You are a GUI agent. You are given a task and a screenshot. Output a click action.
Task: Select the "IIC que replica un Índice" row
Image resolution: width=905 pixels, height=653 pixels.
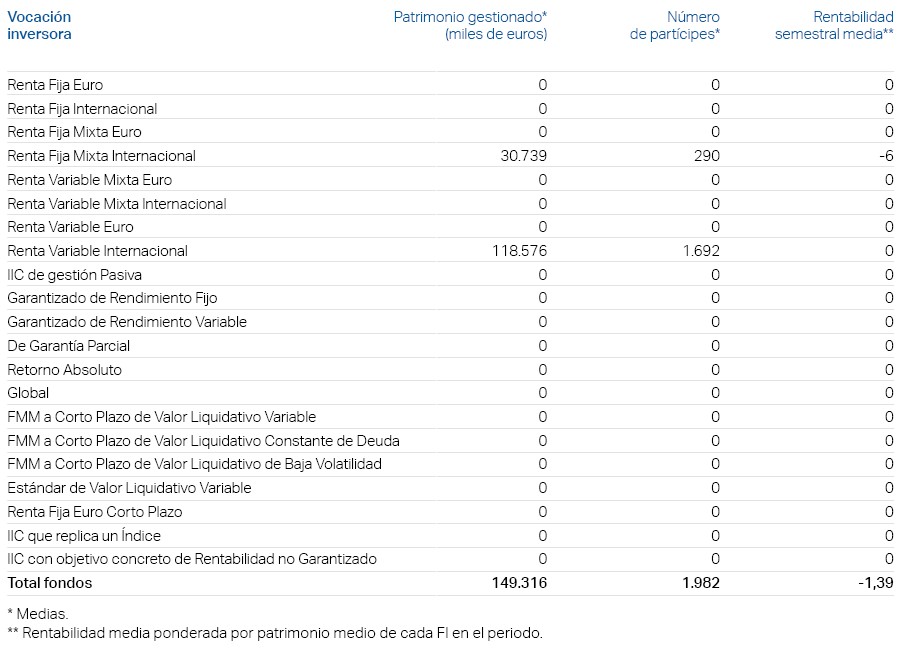83,536
